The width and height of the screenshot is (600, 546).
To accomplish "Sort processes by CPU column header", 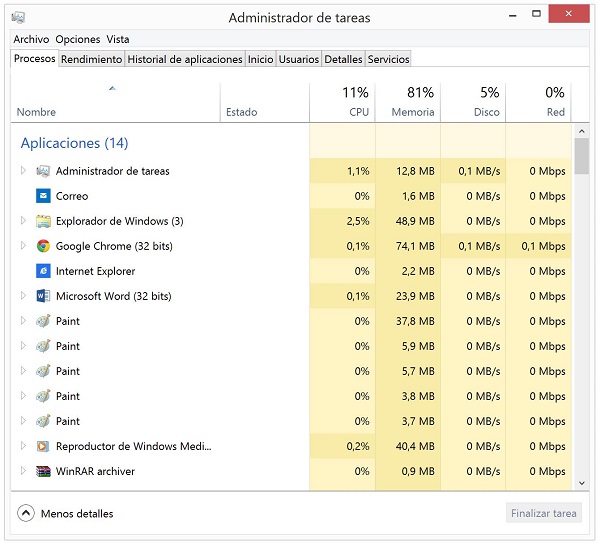I will [342, 102].
